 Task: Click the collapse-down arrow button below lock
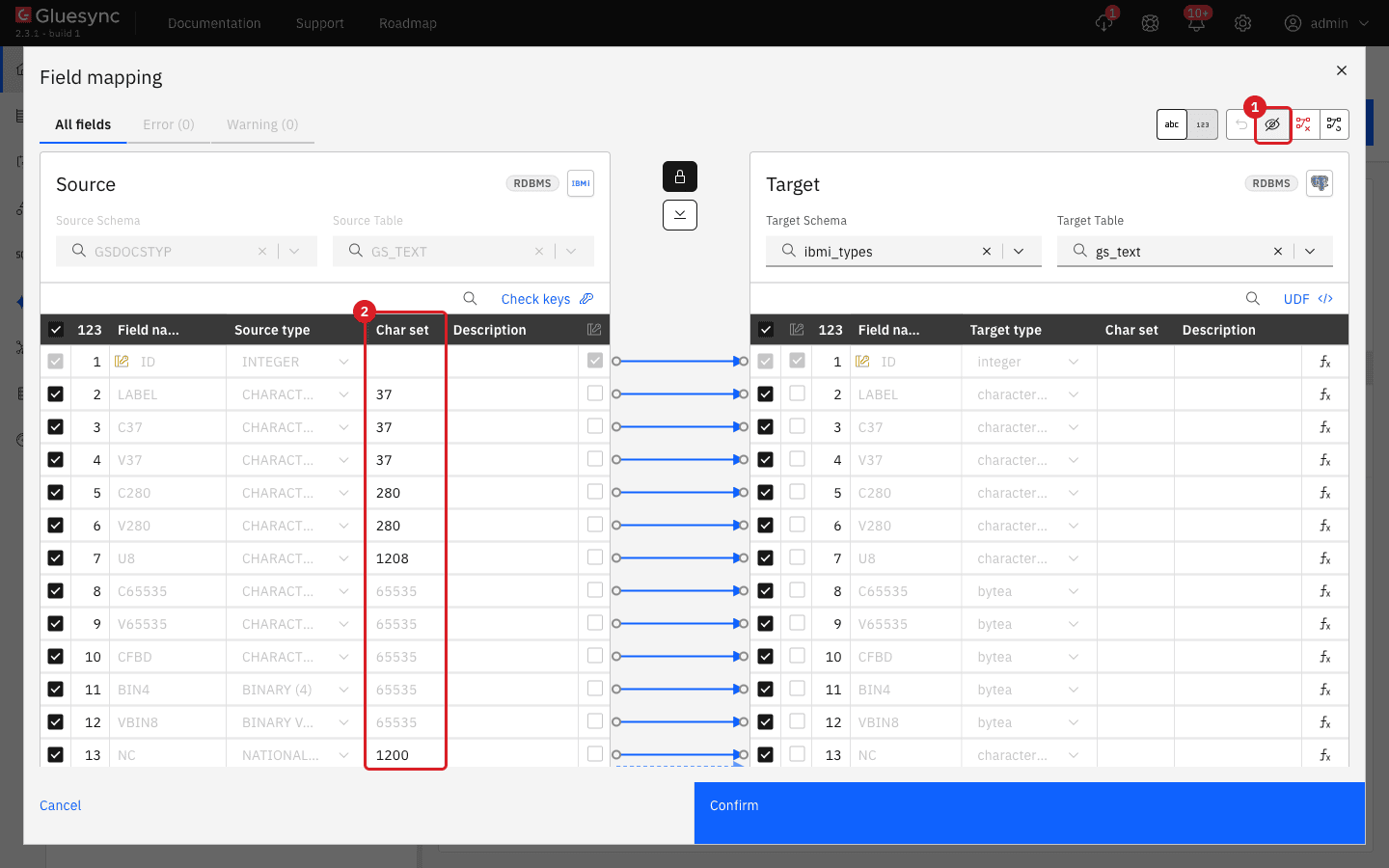click(x=680, y=215)
